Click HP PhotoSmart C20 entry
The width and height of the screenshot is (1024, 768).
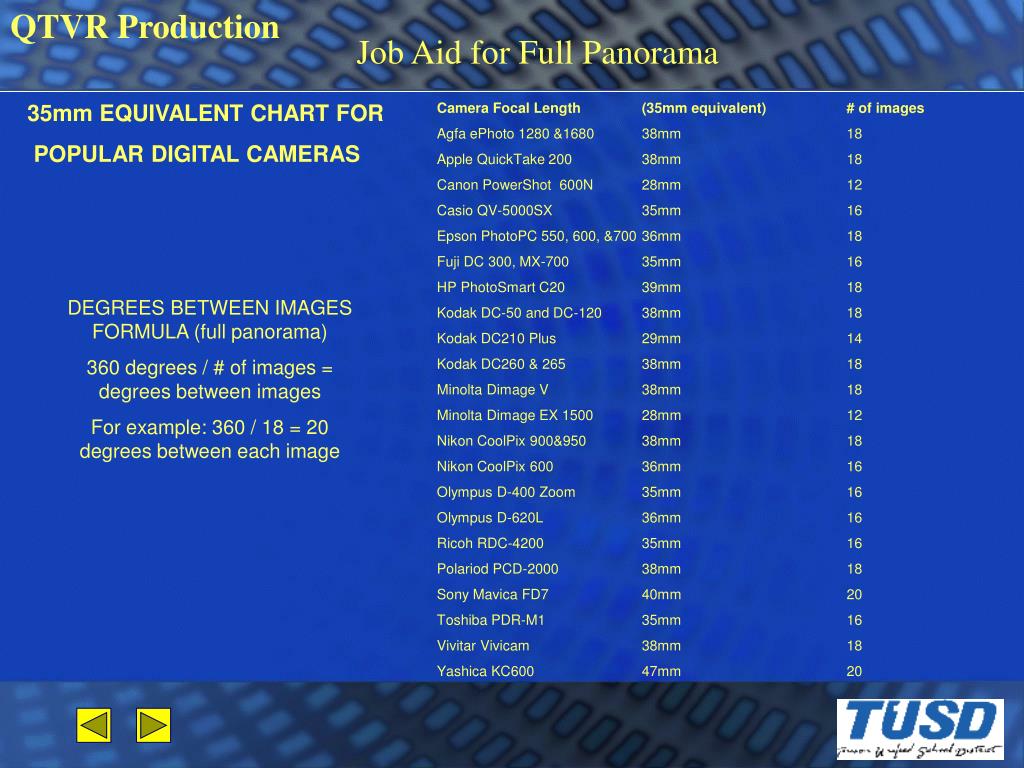pyautogui.click(x=501, y=287)
